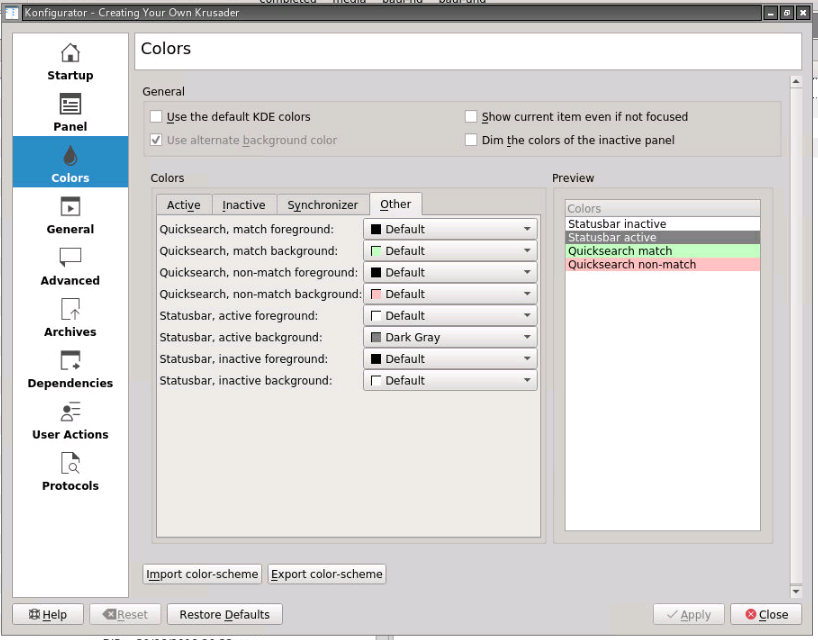Expand Statusbar active background Dark Gray dropdown
The width and height of the screenshot is (818, 640).
coord(450,337)
